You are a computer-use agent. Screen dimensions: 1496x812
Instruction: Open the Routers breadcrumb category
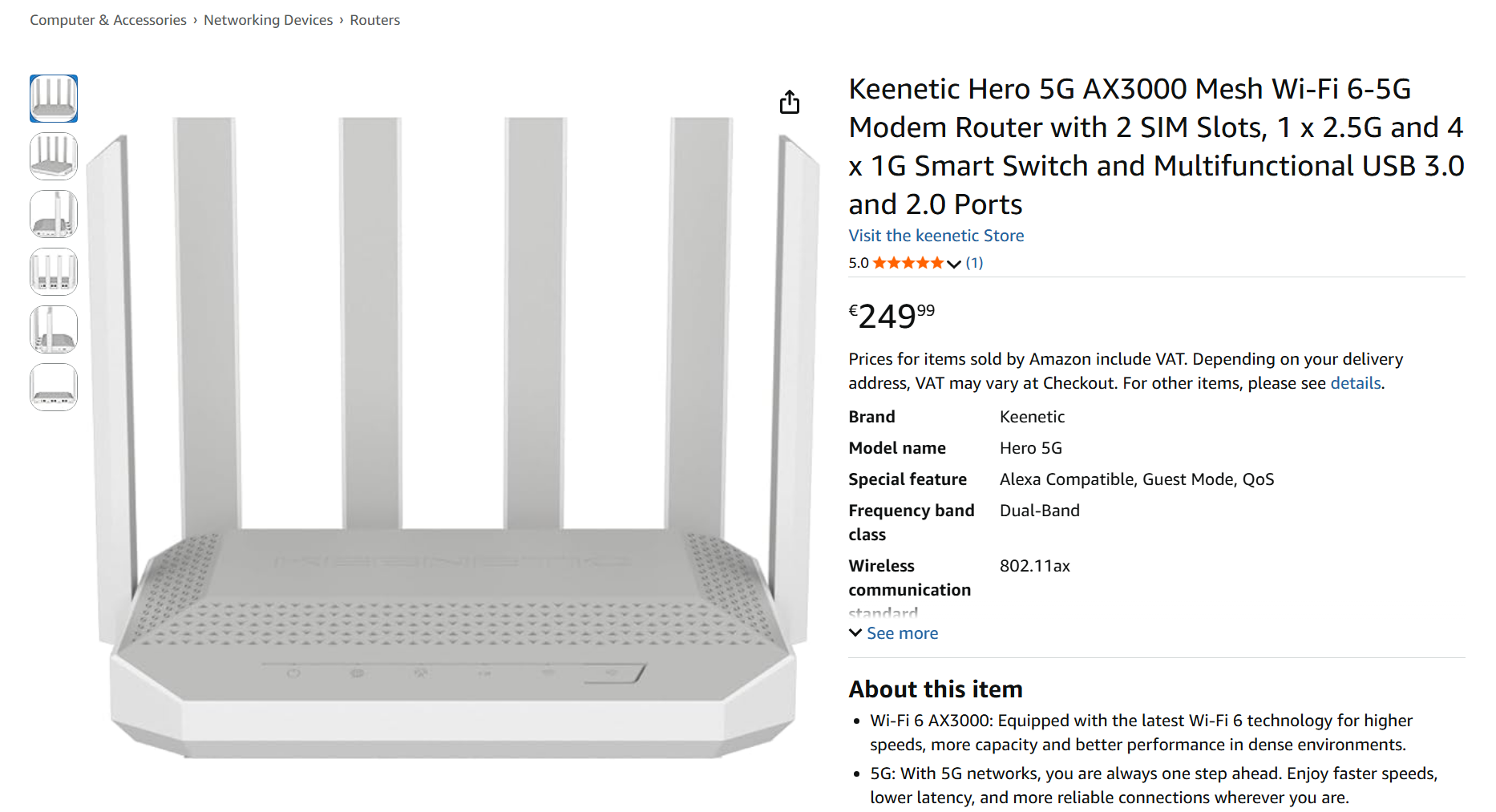(x=374, y=20)
